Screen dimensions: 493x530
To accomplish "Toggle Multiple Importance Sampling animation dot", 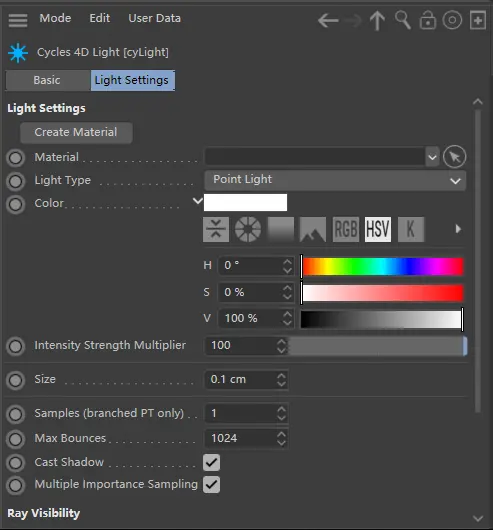I will point(16,485).
